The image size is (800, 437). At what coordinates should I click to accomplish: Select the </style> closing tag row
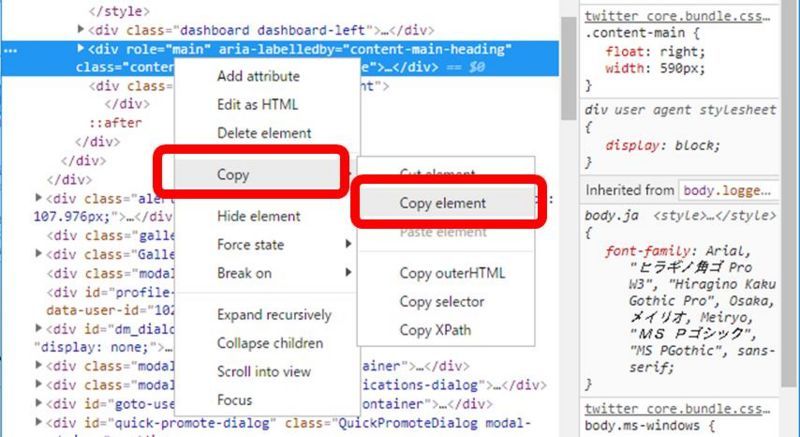(x=119, y=11)
